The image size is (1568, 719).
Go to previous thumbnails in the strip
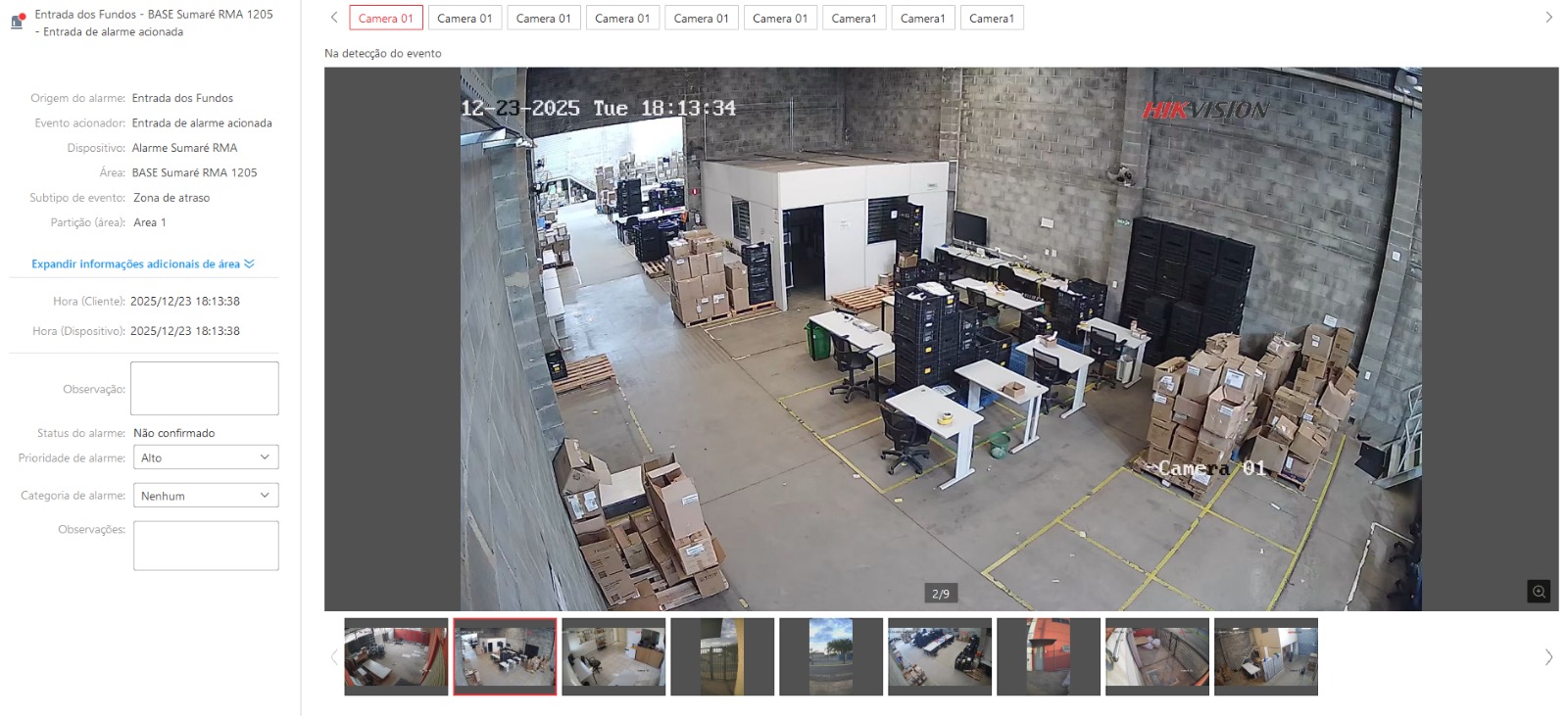coord(334,657)
